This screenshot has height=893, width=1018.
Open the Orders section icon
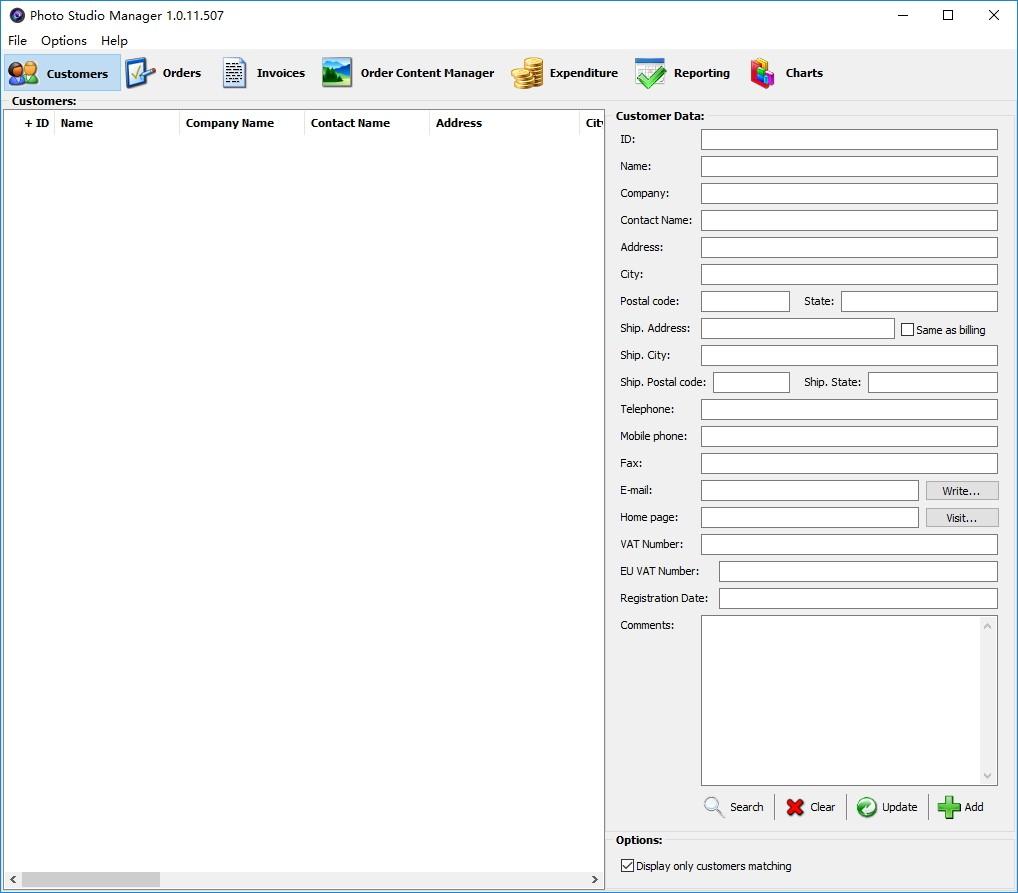tap(140, 73)
